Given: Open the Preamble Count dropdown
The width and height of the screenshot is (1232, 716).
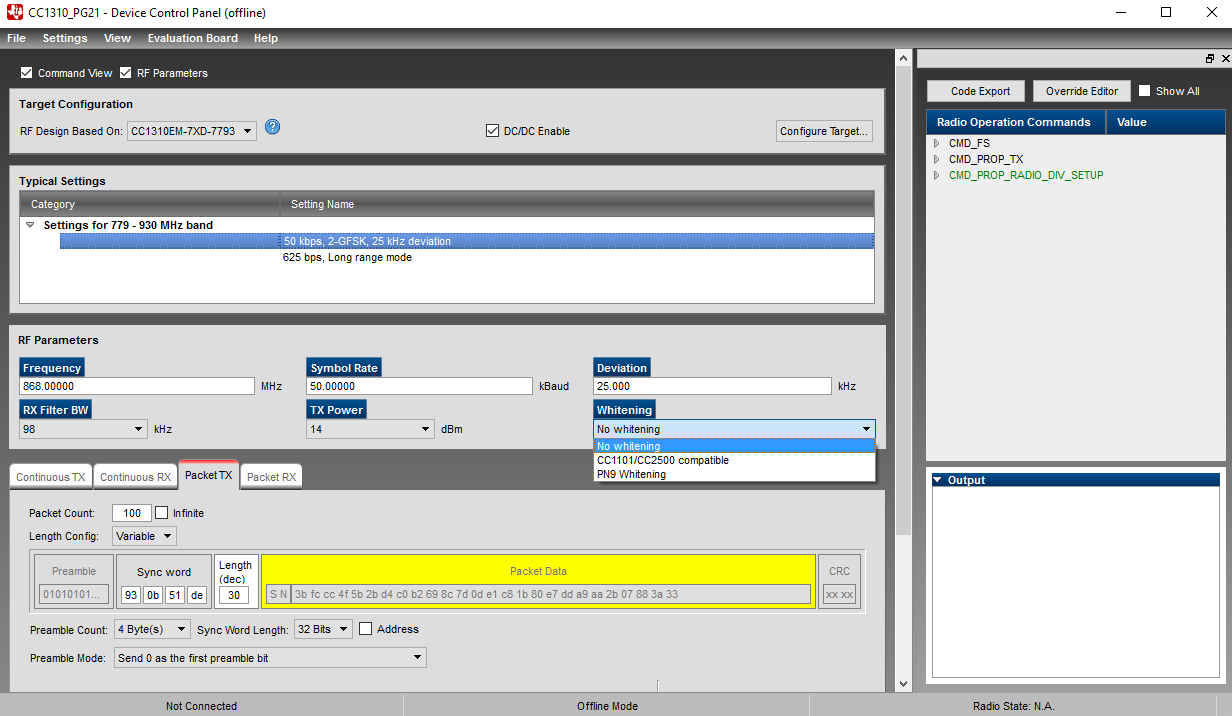Looking at the screenshot, I should point(152,629).
